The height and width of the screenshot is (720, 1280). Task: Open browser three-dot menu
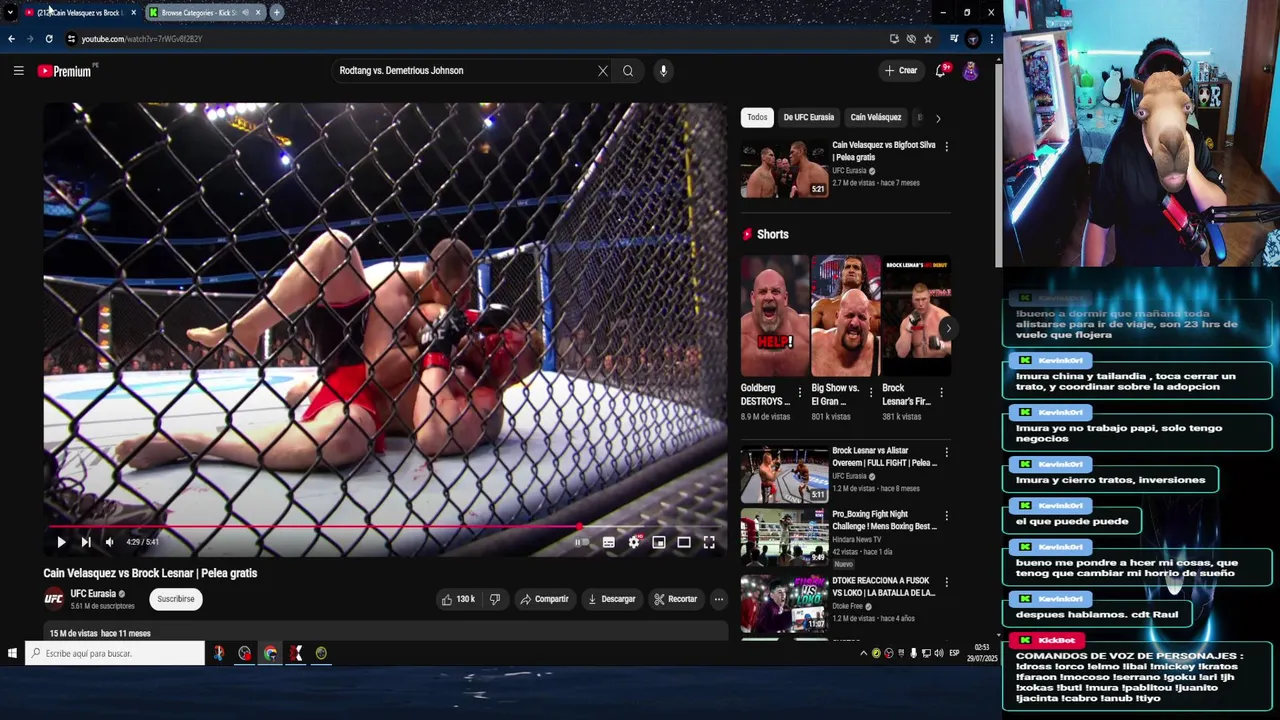(x=991, y=39)
